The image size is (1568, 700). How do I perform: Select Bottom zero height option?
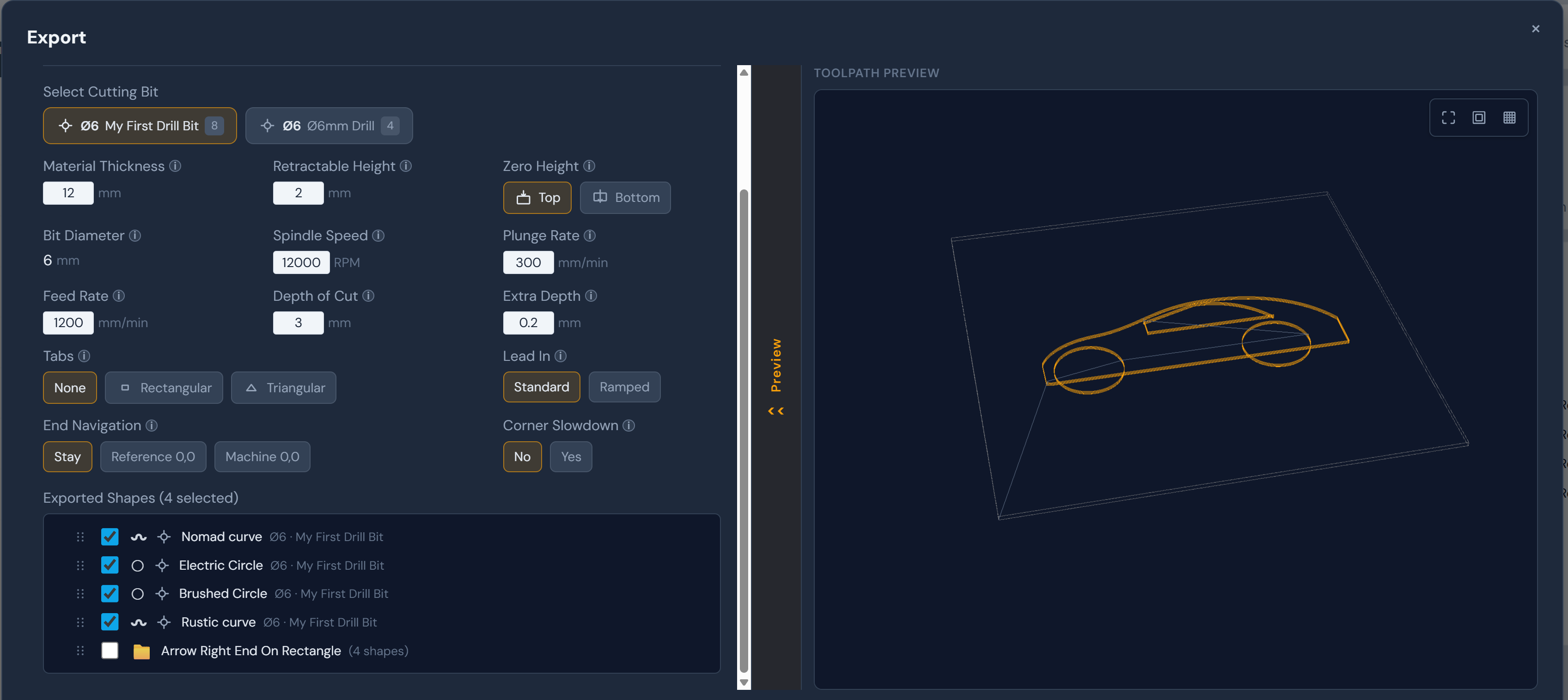(x=625, y=198)
